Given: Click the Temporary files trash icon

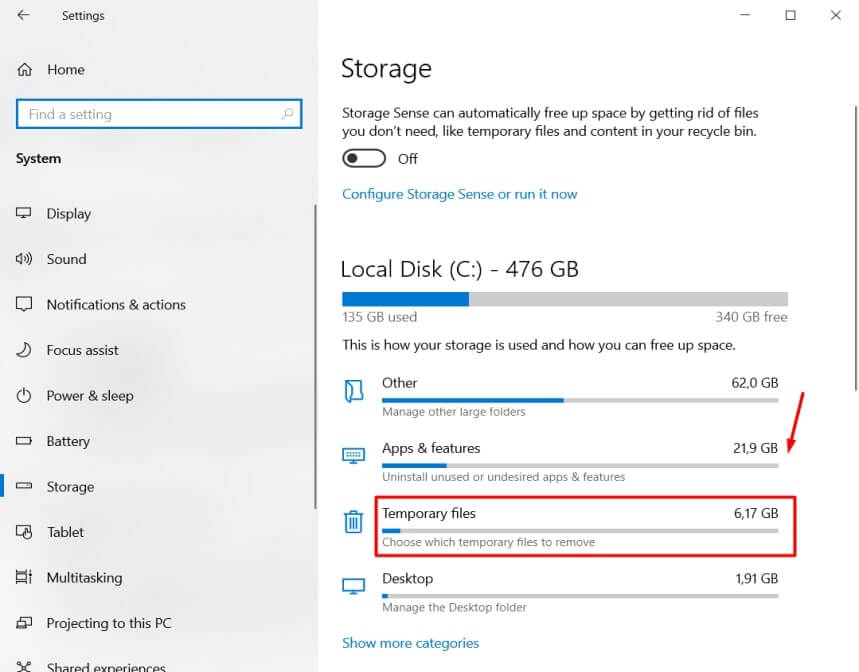Looking at the screenshot, I should 353,521.
